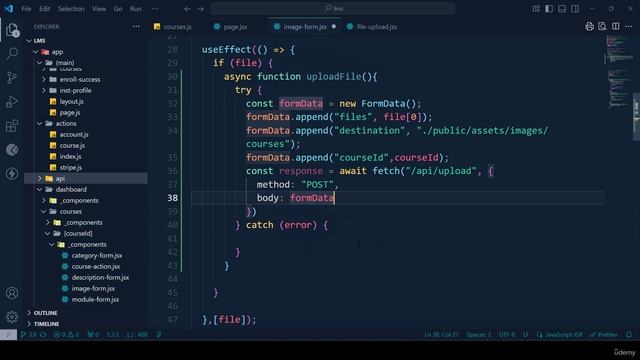Viewport: 640px width, 360px height.
Task: Open description-form.jsx in the explorer
Action: 100,278
